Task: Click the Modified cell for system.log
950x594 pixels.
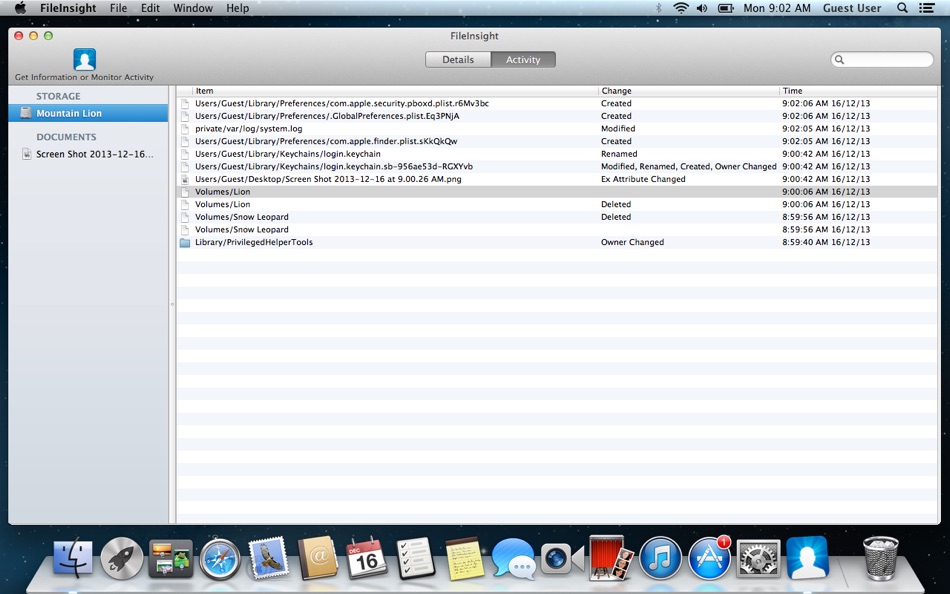Action: click(618, 128)
